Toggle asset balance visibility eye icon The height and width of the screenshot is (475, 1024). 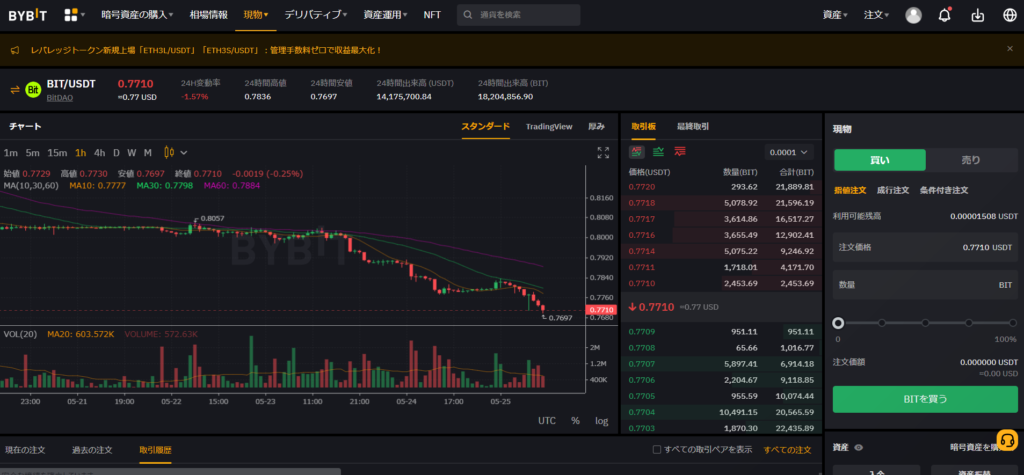click(859, 448)
